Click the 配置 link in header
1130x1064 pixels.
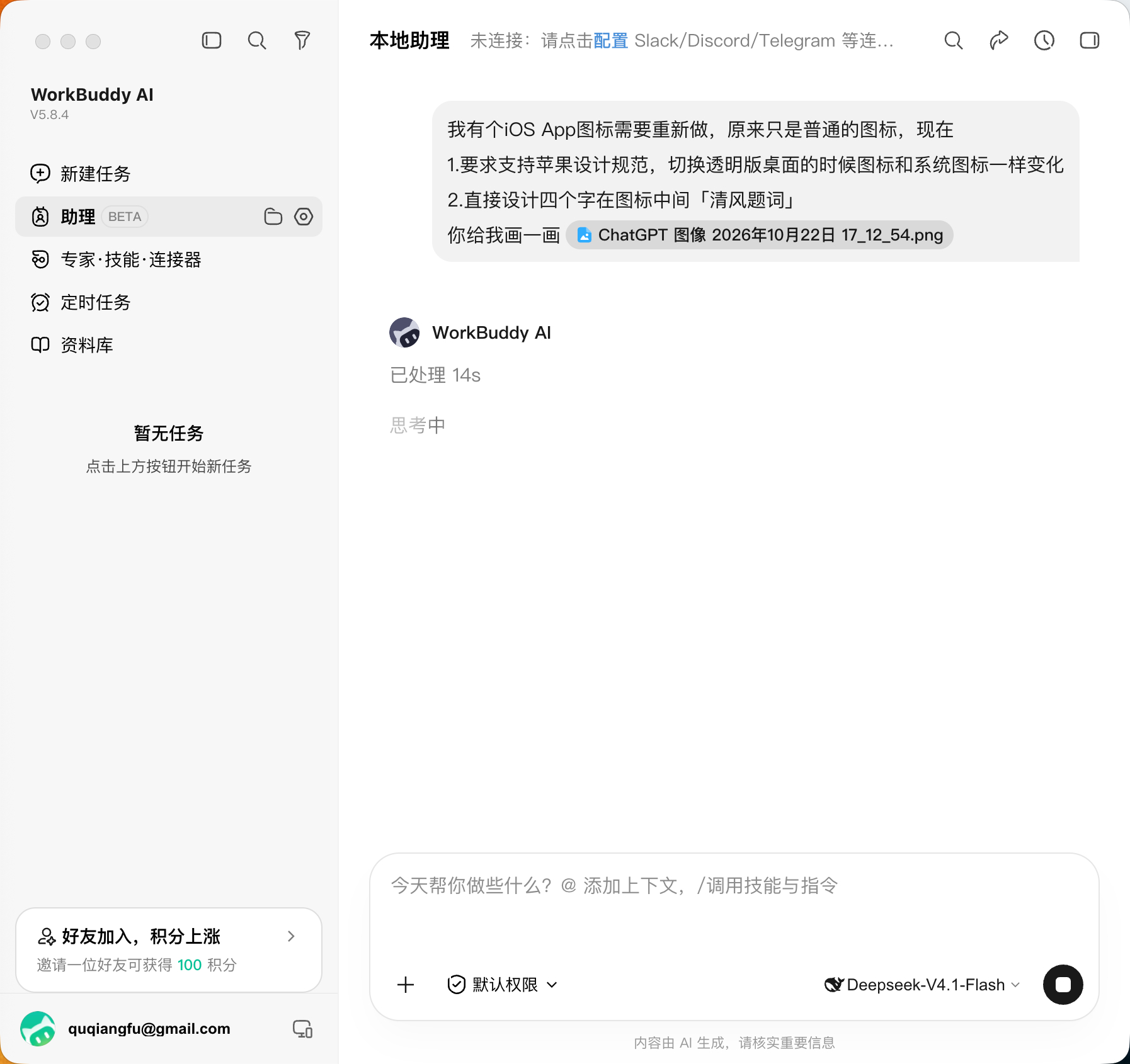point(611,41)
